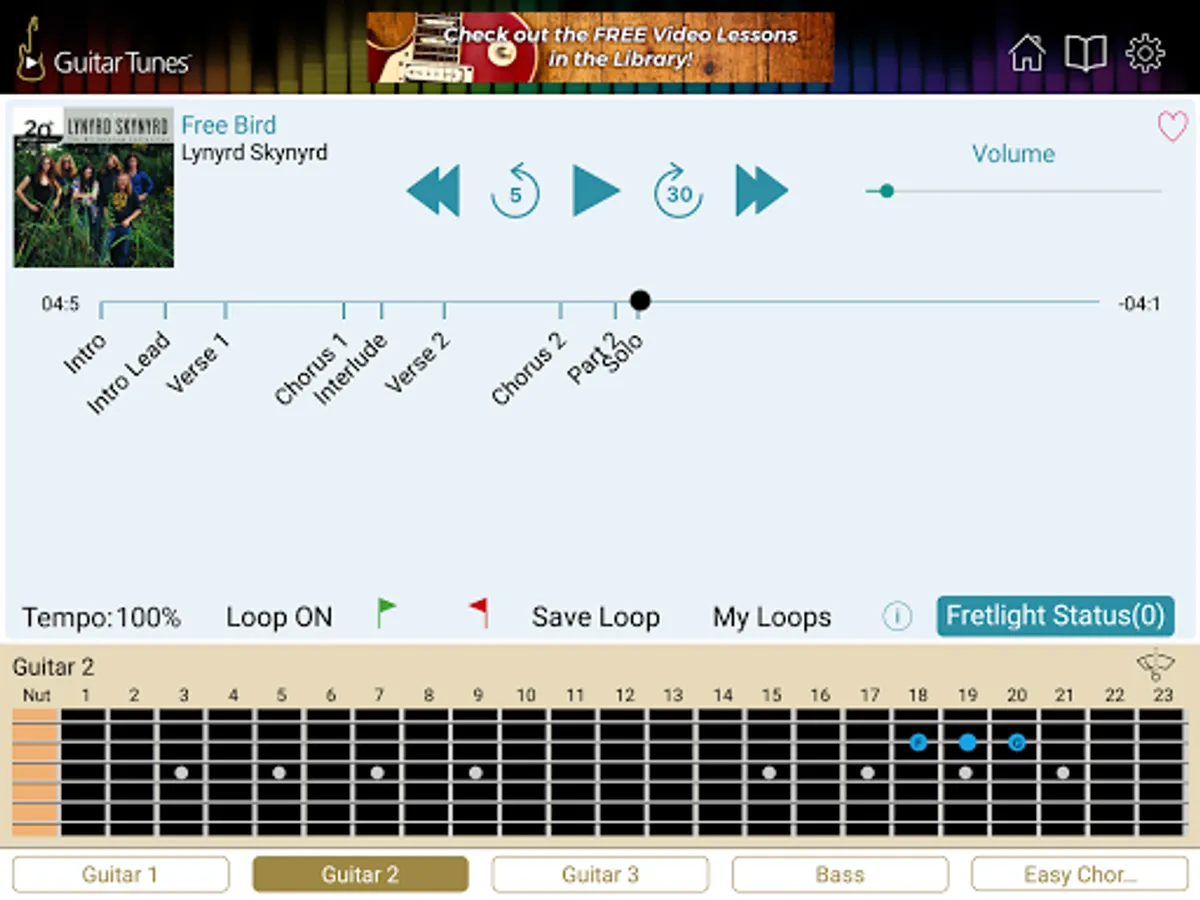Screen dimensions: 1200x900
Task: Click the Free Bird song title
Action: click(x=228, y=125)
